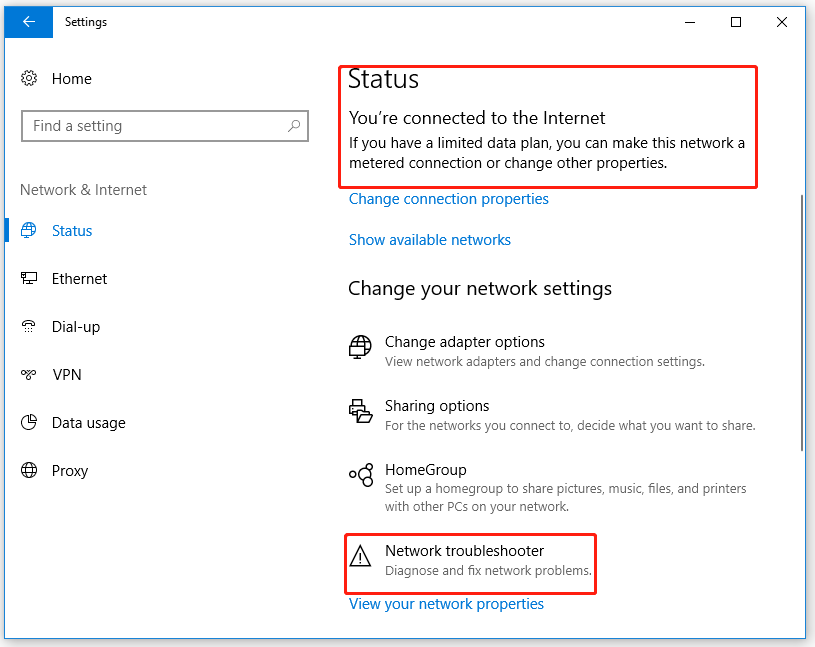Click the Dial-up icon in sidebar
The height and width of the screenshot is (647, 815).
click(x=29, y=327)
